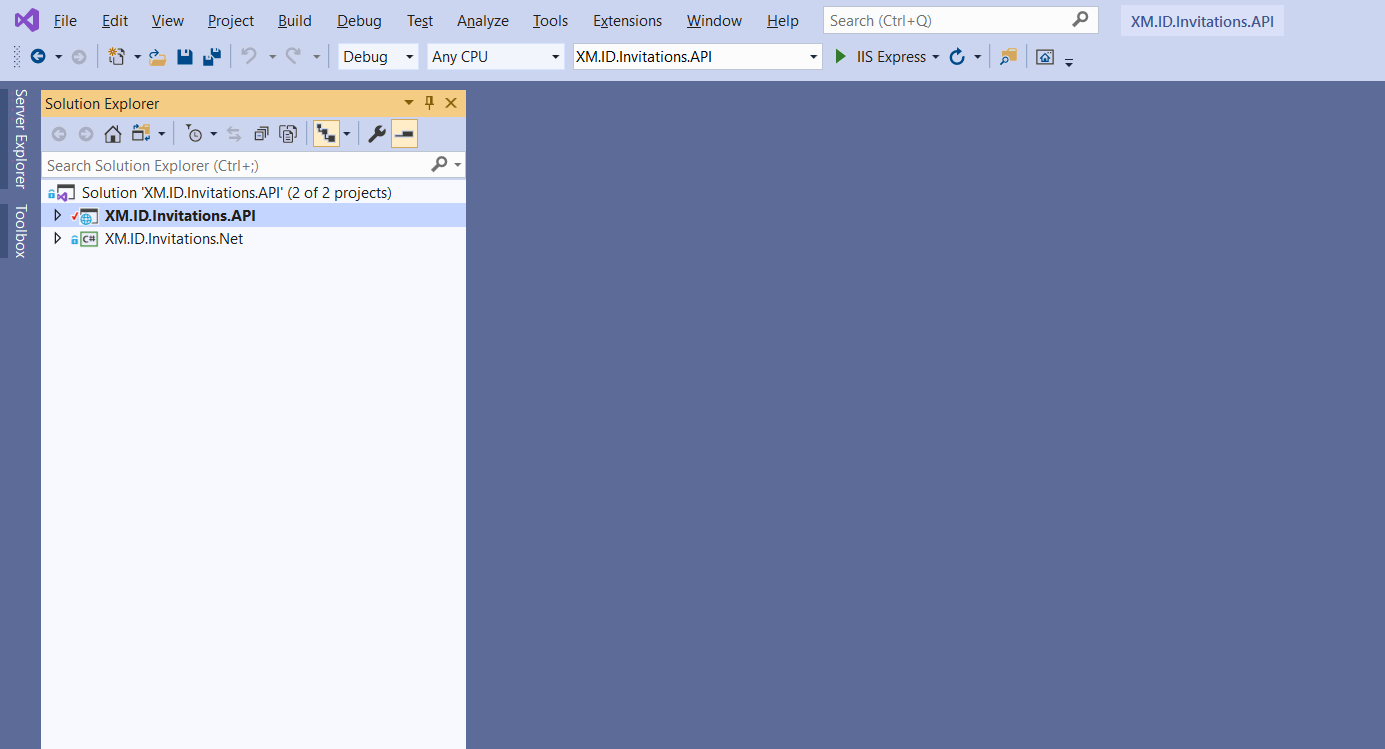This screenshot has width=1385, height=749.
Task: Click the Open File folder icon
Action: (158, 57)
